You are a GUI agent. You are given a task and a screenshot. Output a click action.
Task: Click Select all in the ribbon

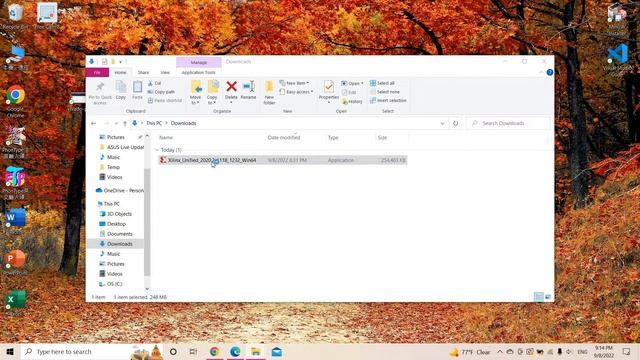(382, 83)
